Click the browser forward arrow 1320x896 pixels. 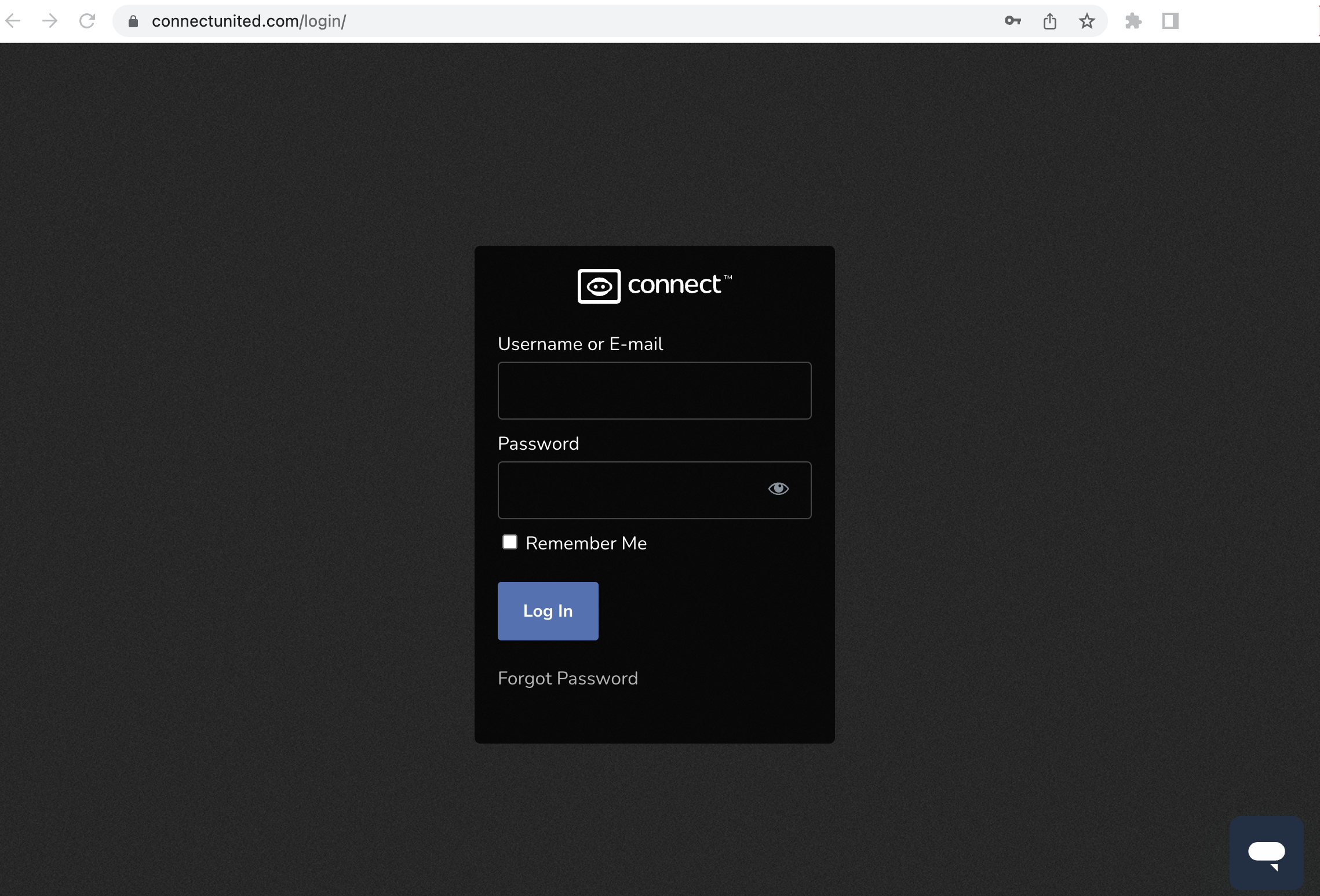50,21
